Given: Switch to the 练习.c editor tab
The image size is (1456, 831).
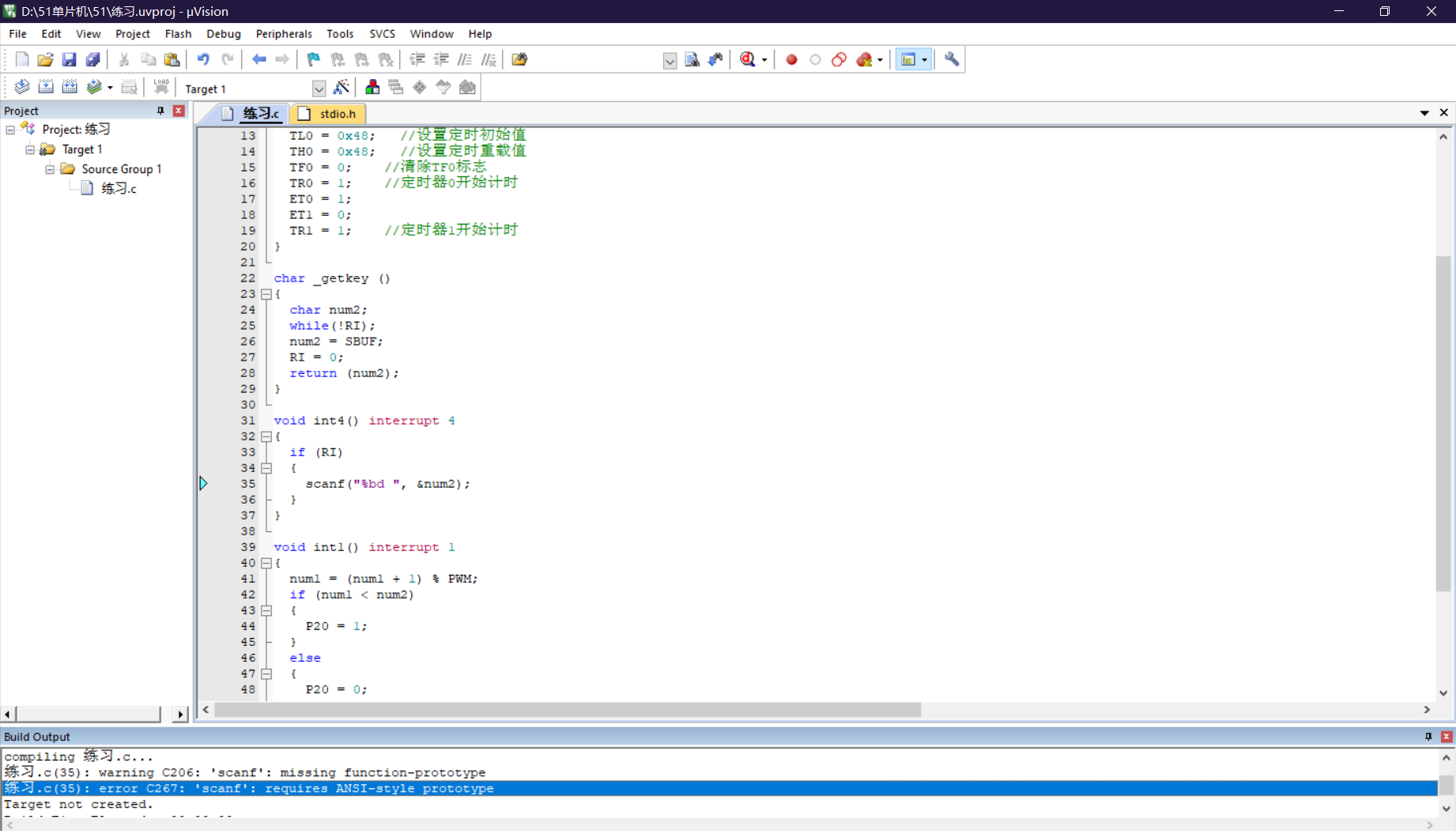Looking at the screenshot, I should [x=251, y=114].
